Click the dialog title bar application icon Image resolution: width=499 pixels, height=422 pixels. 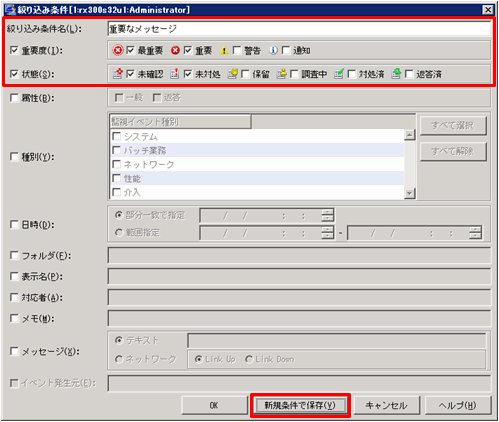pos(10,10)
